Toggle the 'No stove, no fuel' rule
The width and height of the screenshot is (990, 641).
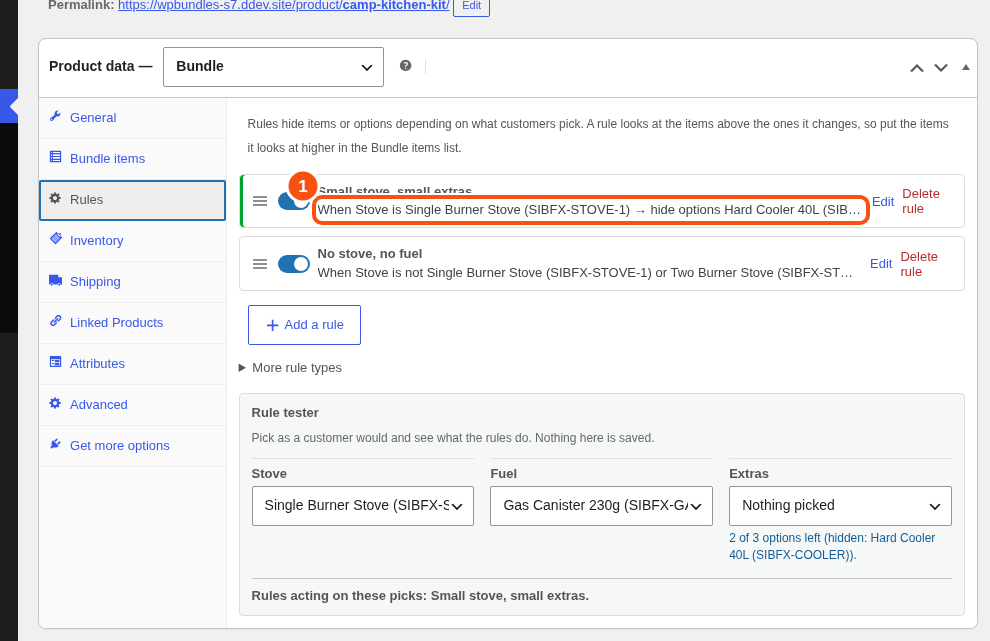click(x=294, y=264)
